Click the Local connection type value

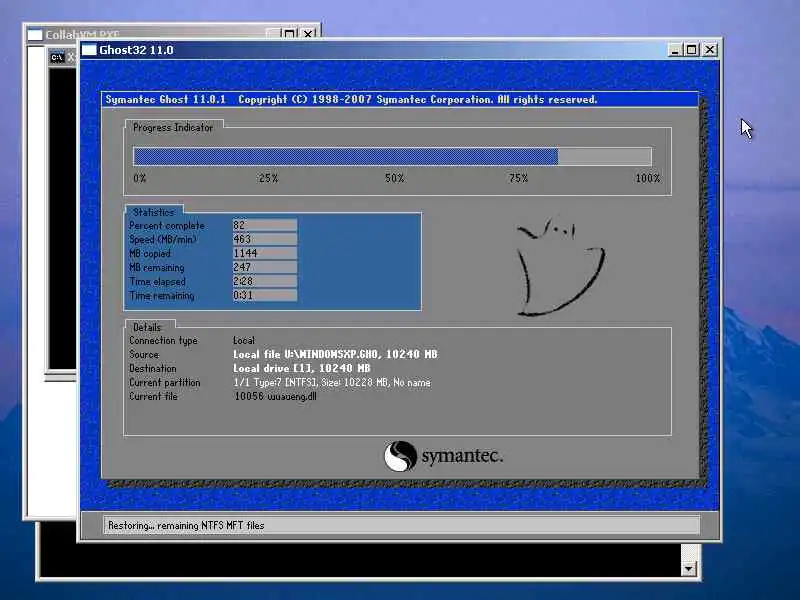[x=244, y=340]
